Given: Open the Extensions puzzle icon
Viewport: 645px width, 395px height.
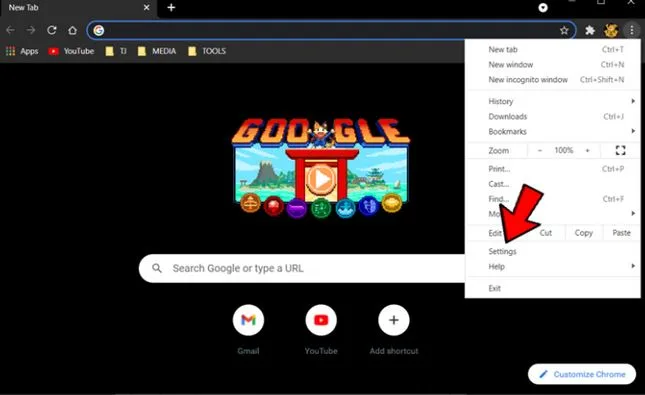Looking at the screenshot, I should pyautogui.click(x=590, y=30).
